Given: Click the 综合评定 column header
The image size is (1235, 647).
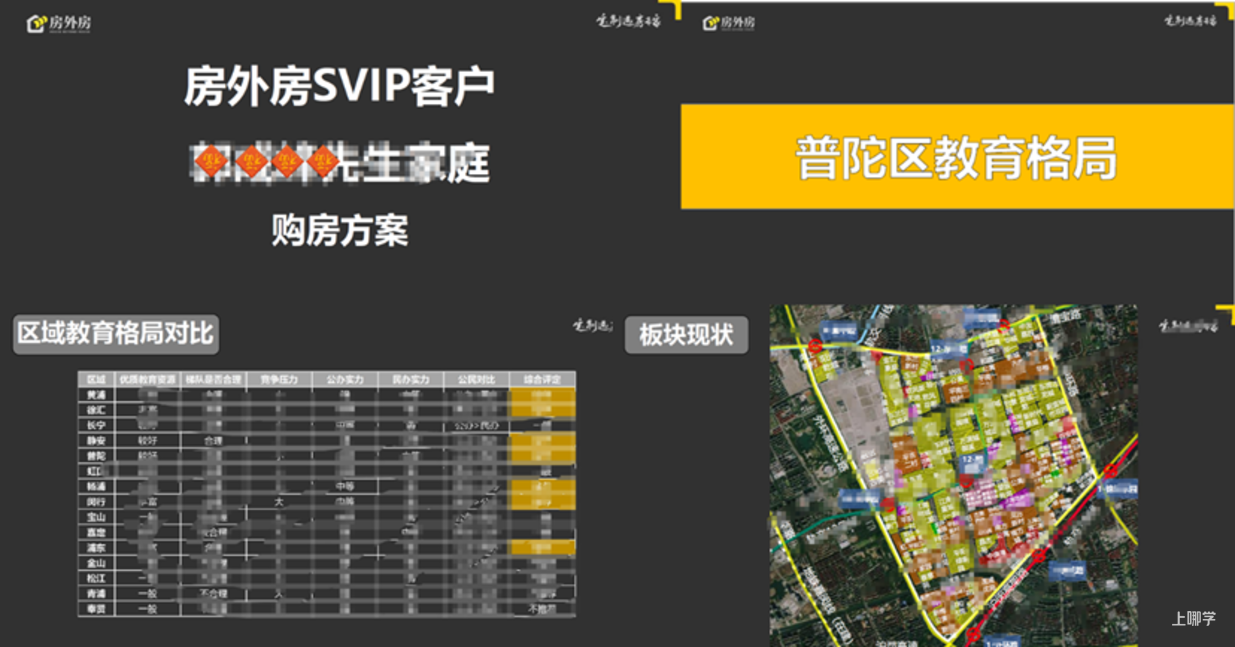Looking at the screenshot, I should pos(543,380).
